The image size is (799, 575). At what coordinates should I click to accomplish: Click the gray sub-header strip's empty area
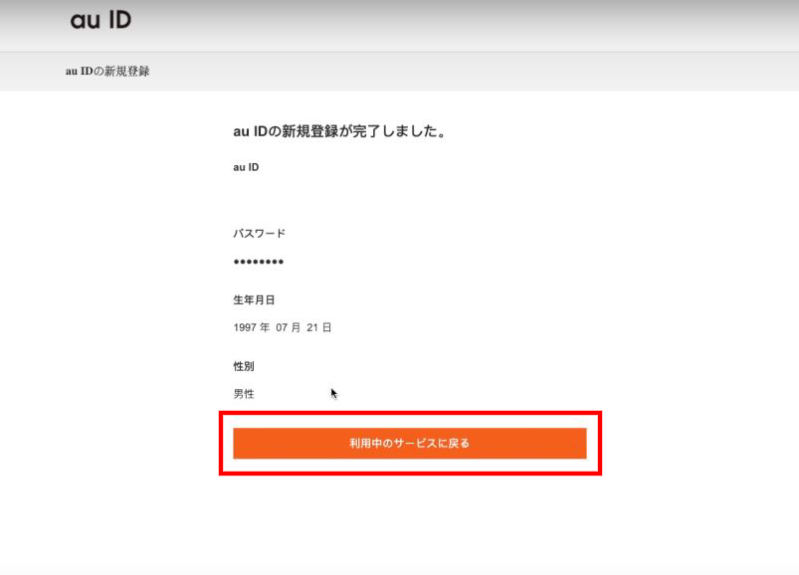pyautogui.click(x=500, y=72)
